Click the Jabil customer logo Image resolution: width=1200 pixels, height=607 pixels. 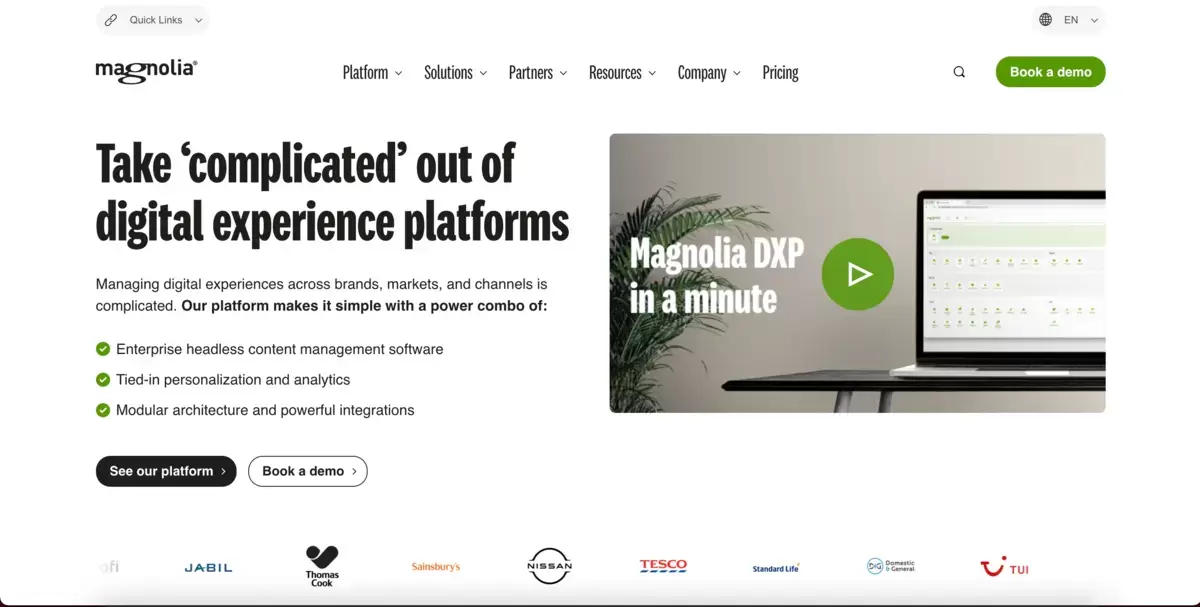208,567
